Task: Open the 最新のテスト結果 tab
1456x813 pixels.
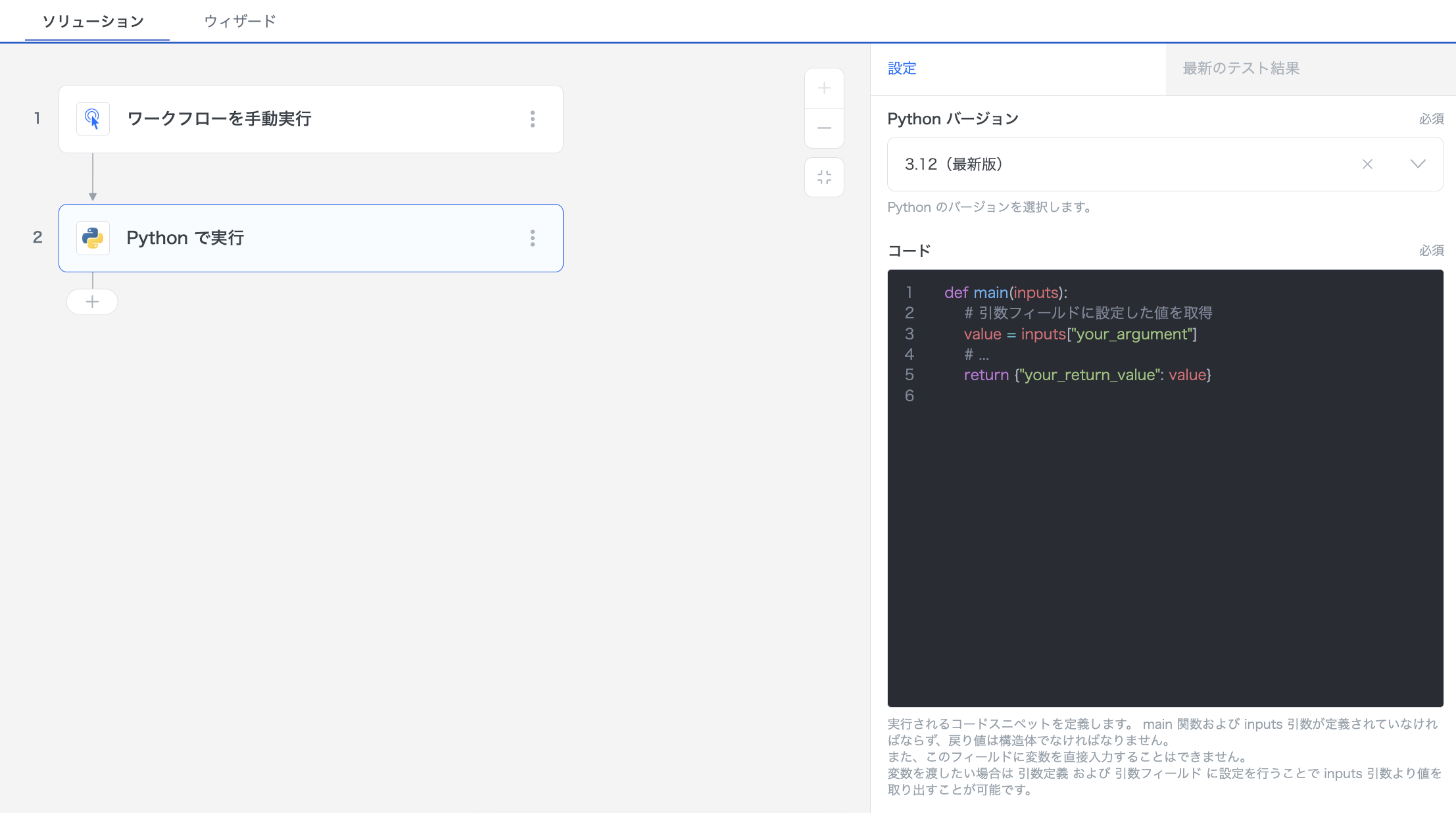Action: click(x=1241, y=68)
